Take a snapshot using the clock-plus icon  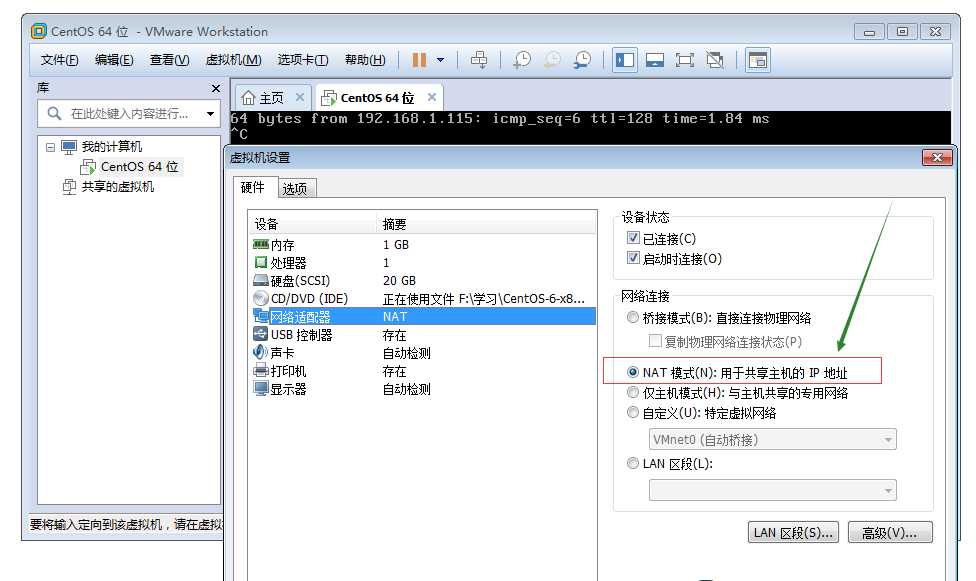point(521,60)
